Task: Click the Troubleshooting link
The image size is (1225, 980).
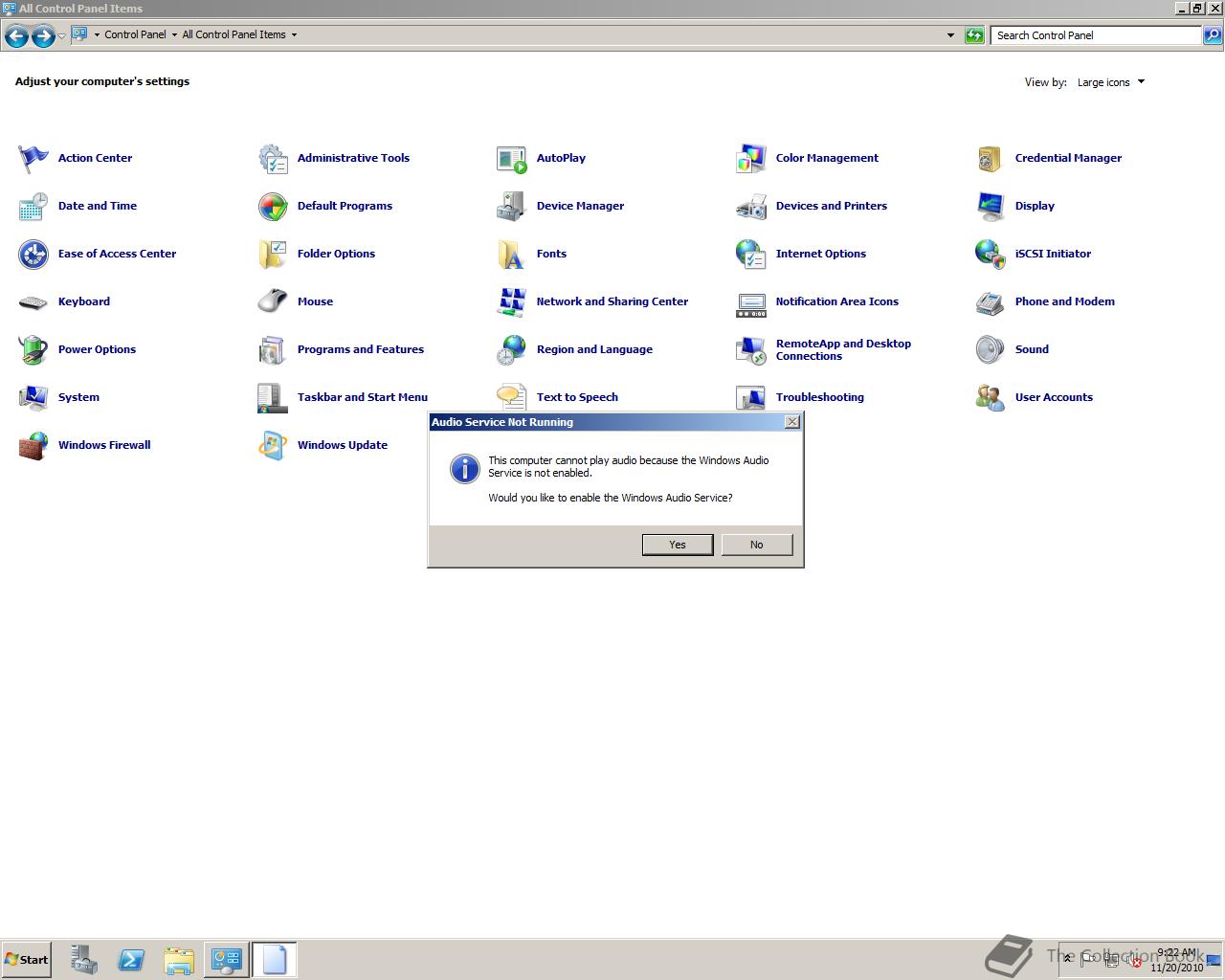Action: pyautogui.click(x=820, y=397)
